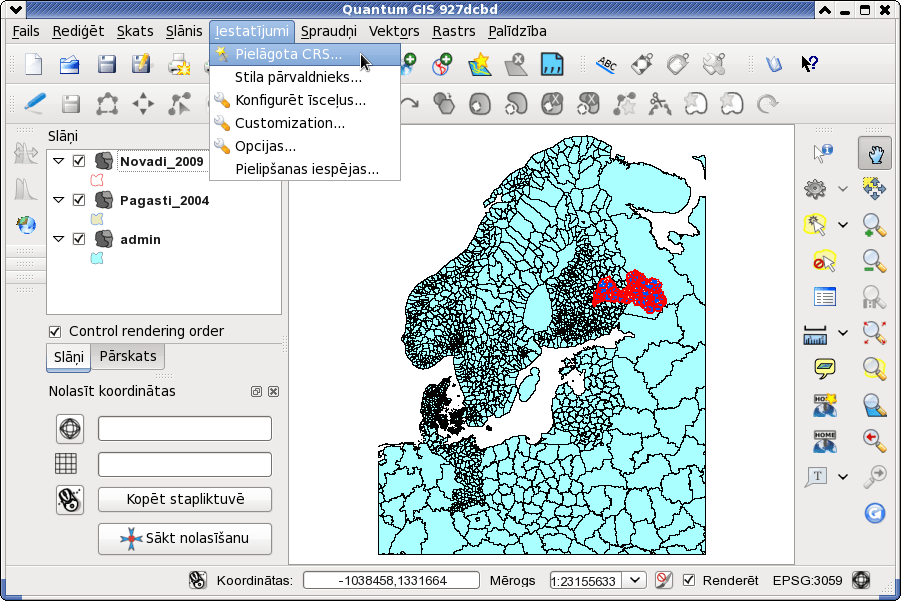Image resolution: width=901 pixels, height=601 pixels.
Task: Click the Kopēt stapliktuvē button
Action: (185, 499)
